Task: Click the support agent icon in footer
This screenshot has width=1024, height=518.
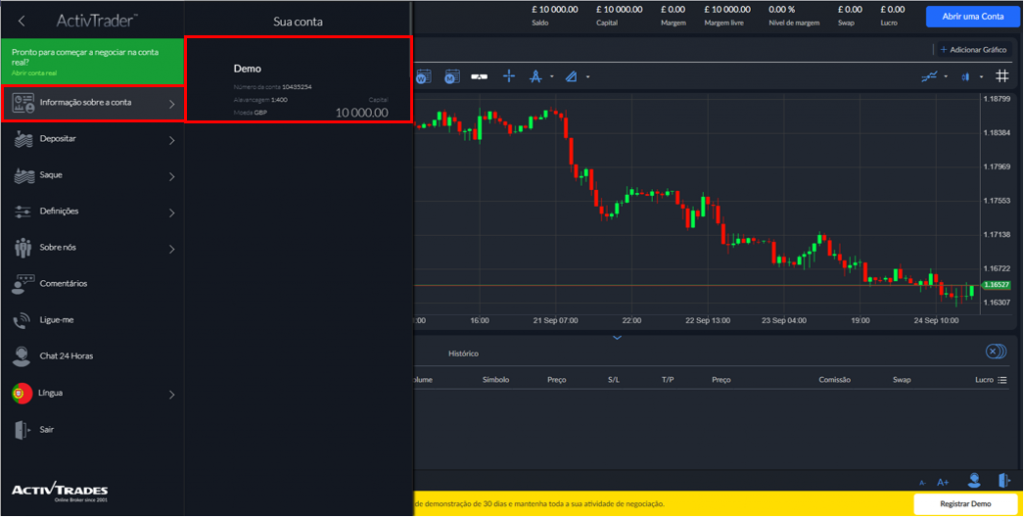Action: point(974,481)
